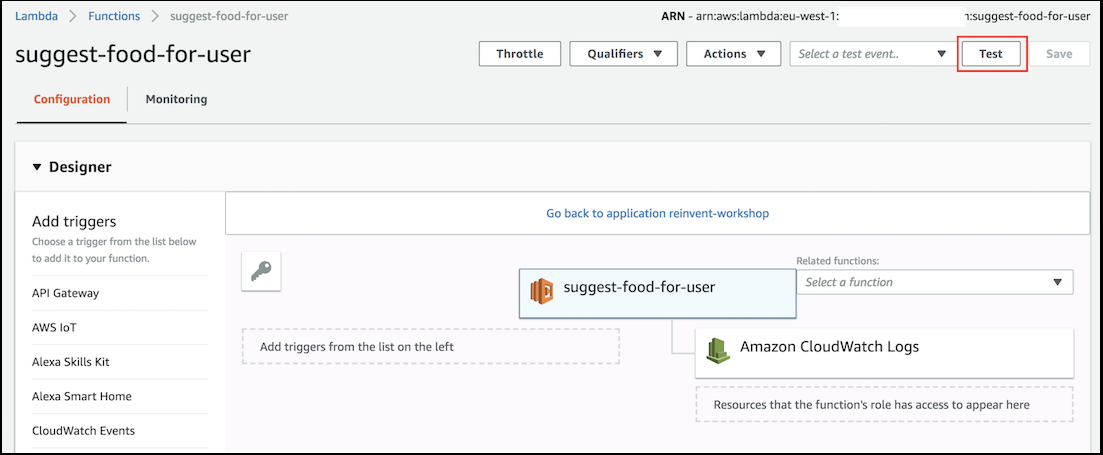Click the ARN text at the top
The width and height of the screenshot is (1103, 455).
click(x=876, y=16)
